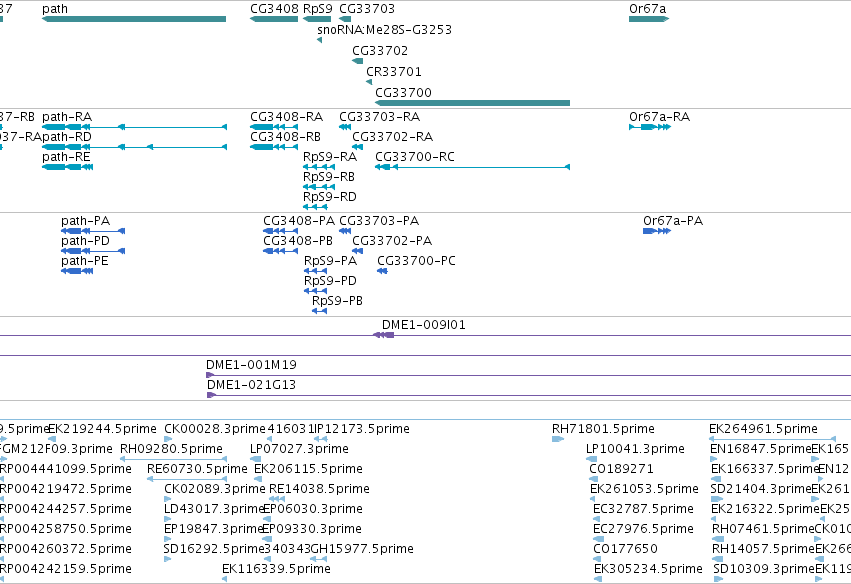The width and height of the screenshot is (851, 584).
Task: Select EST RP004260372.5prime
Action: (66, 549)
